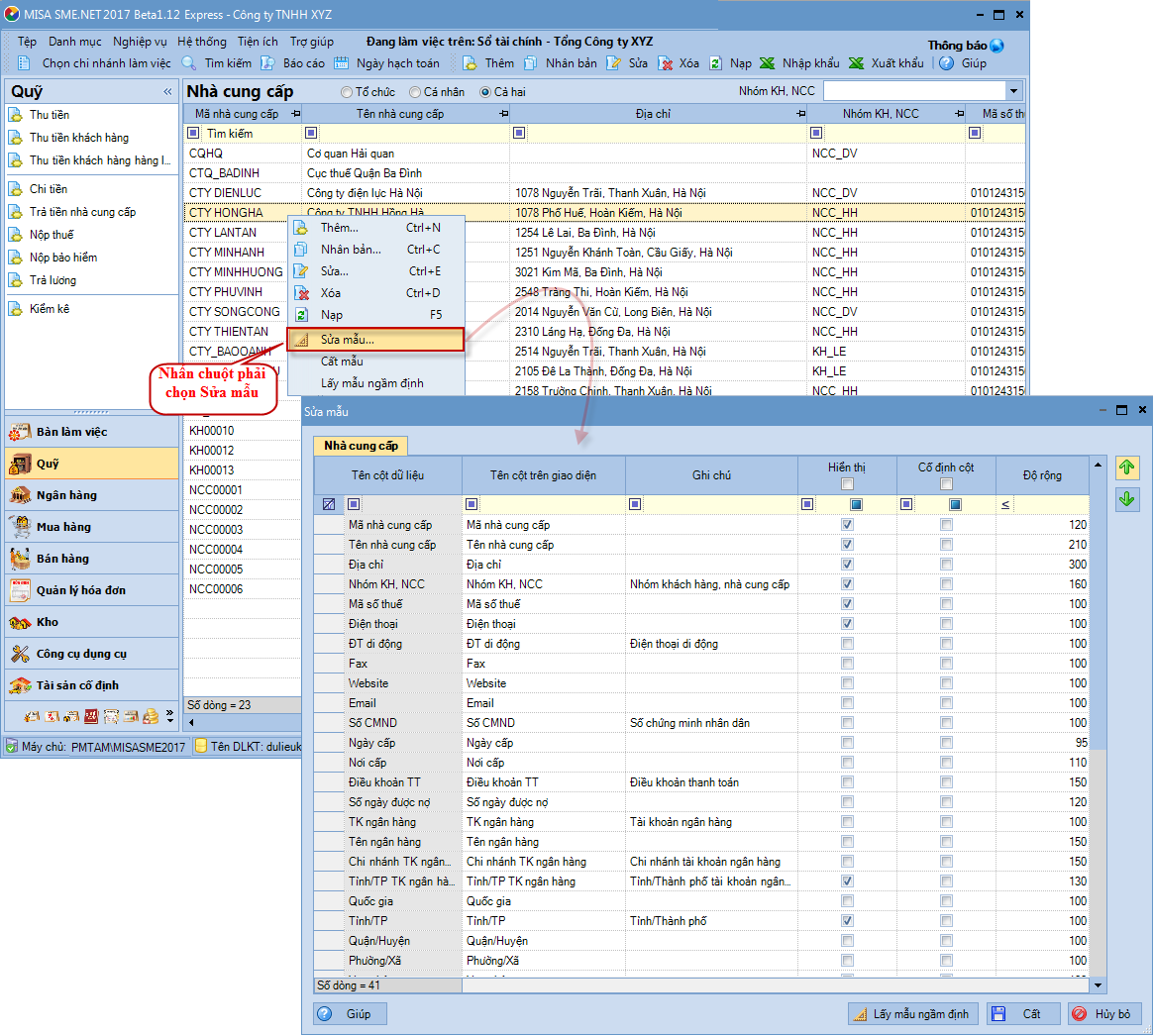This screenshot has width=1154, height=1036.
Task: Expand more module buttons in sidebar
Action: coord(170,716)
